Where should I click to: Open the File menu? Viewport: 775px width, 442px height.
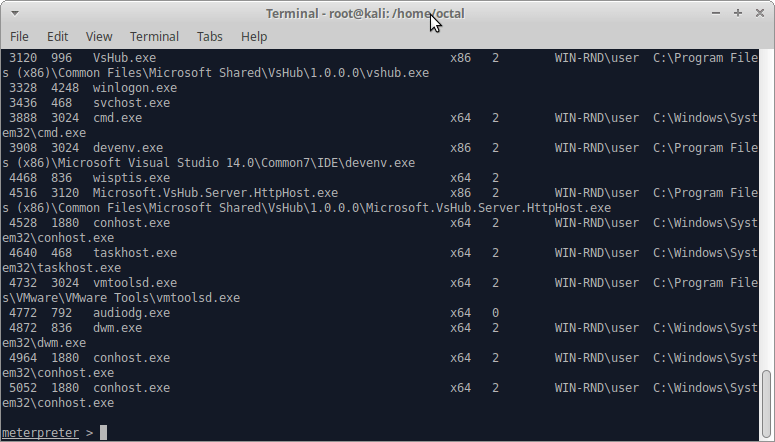point(19,37)
